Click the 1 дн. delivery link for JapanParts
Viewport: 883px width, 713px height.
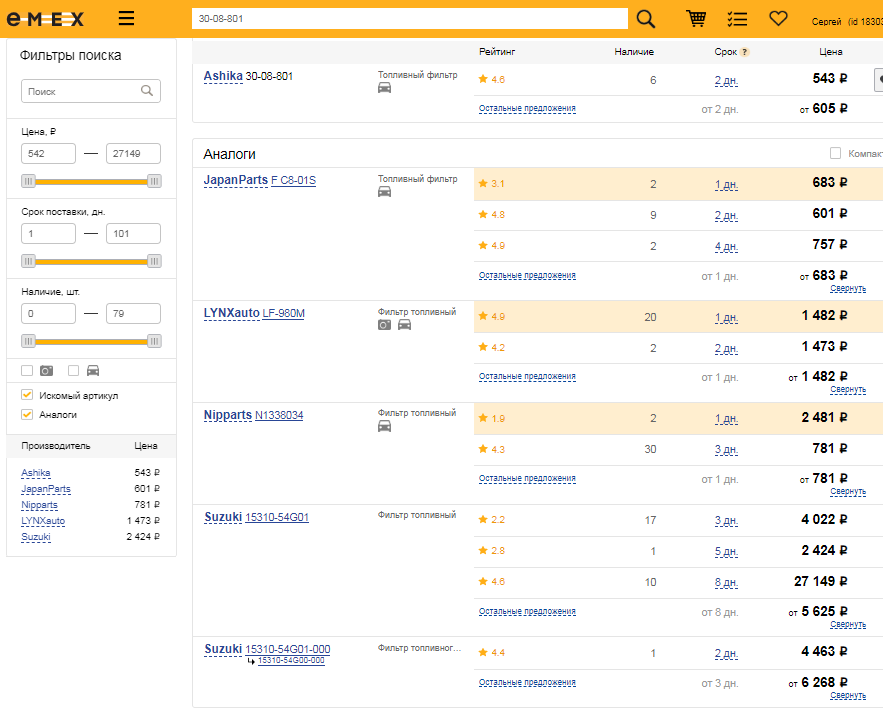(726, 185)
